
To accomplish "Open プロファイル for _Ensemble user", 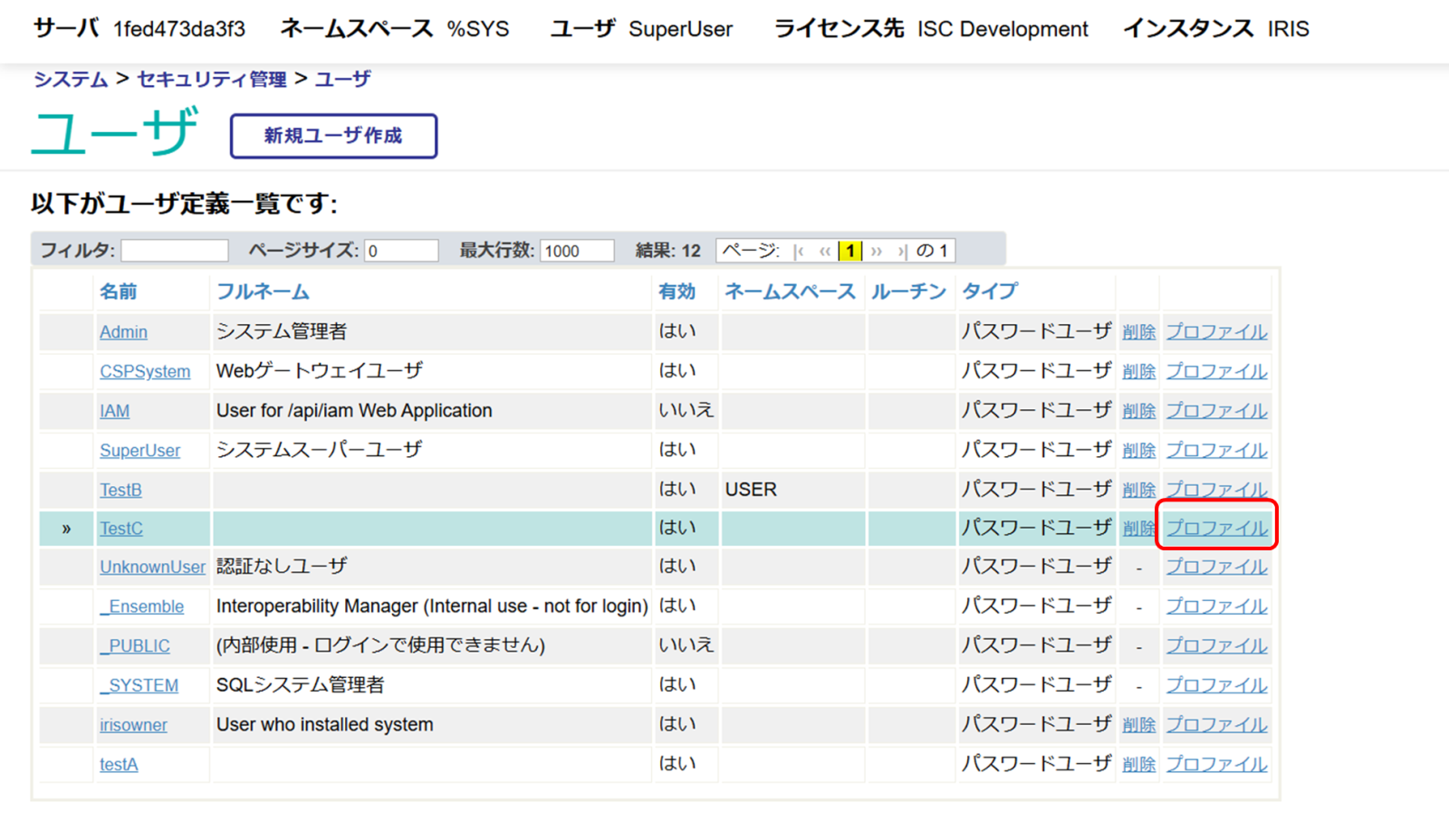I will point(1216,607).
